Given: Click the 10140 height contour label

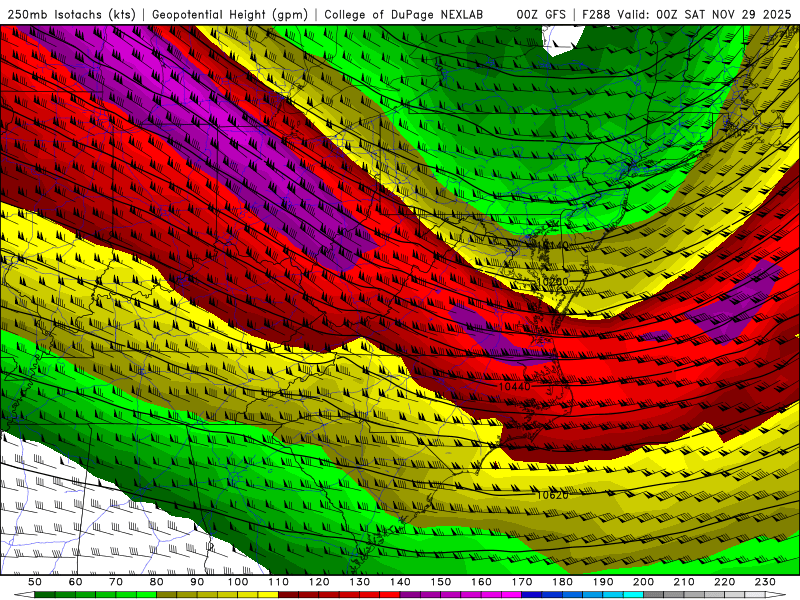Looking at the screenshot, I should [x=553, y=246].
